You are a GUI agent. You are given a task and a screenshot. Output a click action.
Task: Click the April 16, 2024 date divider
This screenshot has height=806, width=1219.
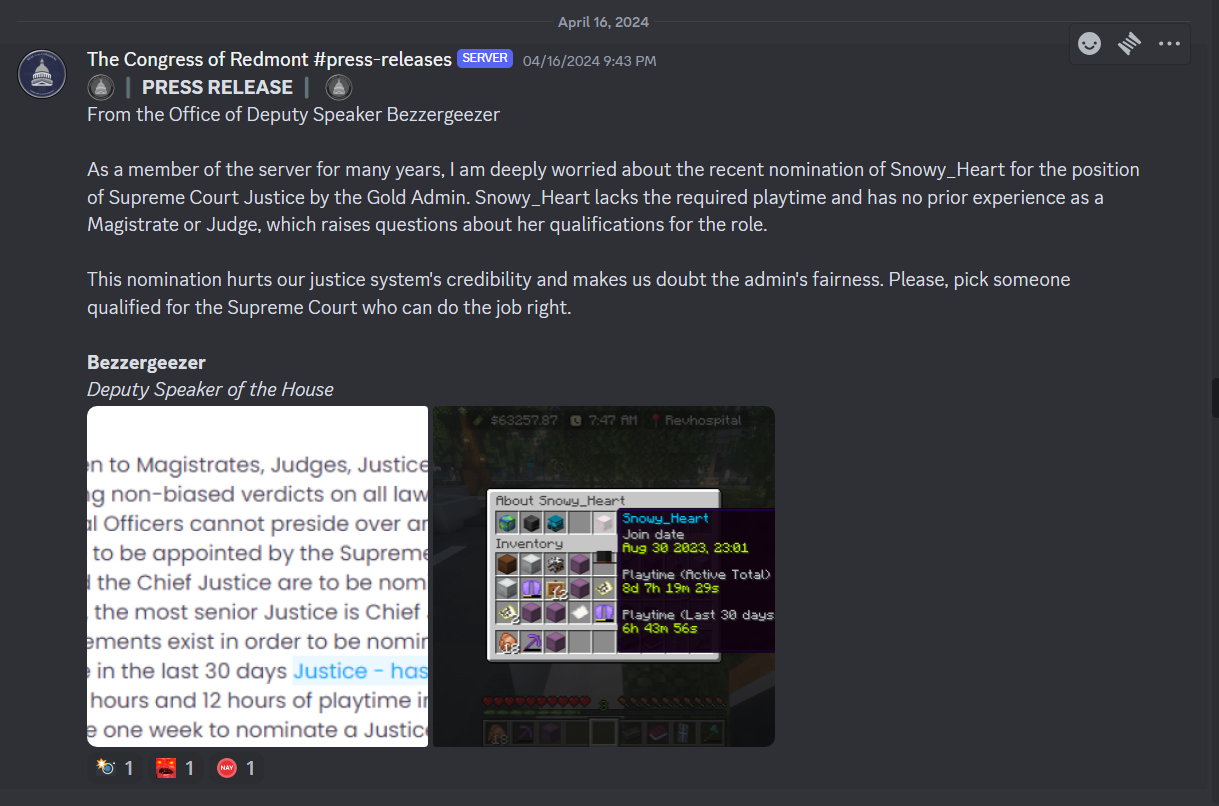click(603, 22)
